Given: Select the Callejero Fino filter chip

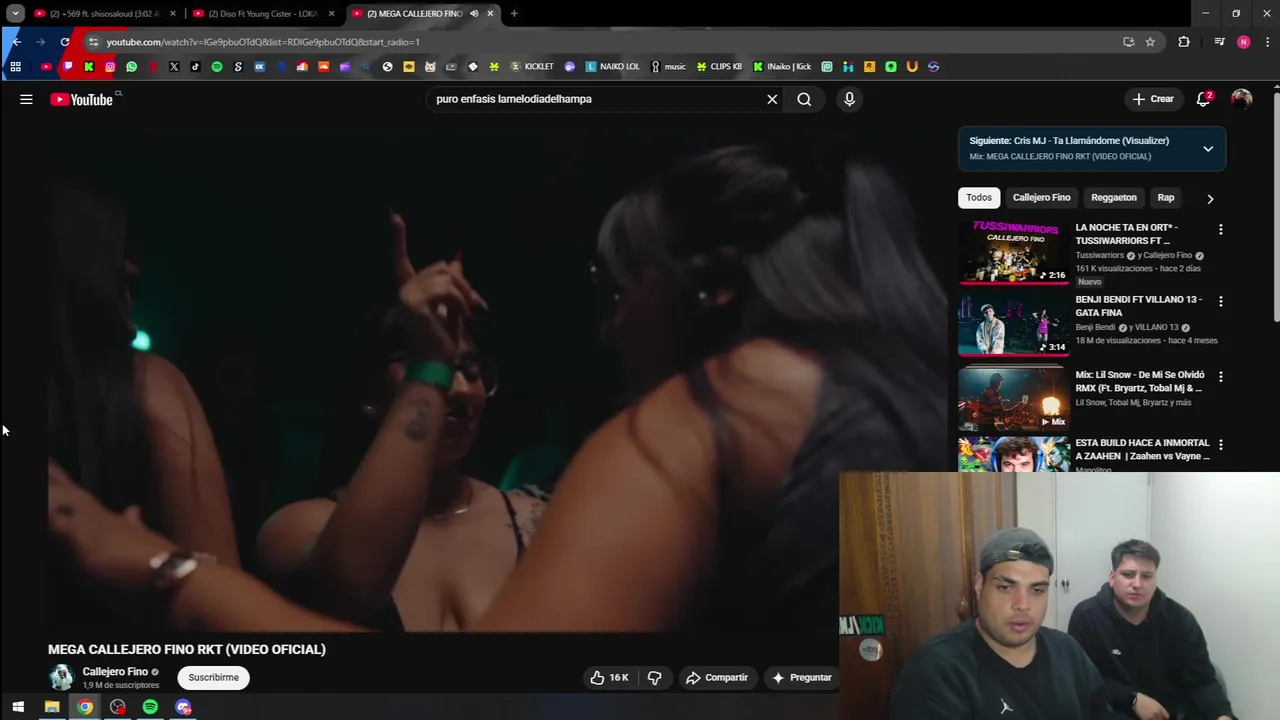Looking at the screenshot, I should [1041, 197].
